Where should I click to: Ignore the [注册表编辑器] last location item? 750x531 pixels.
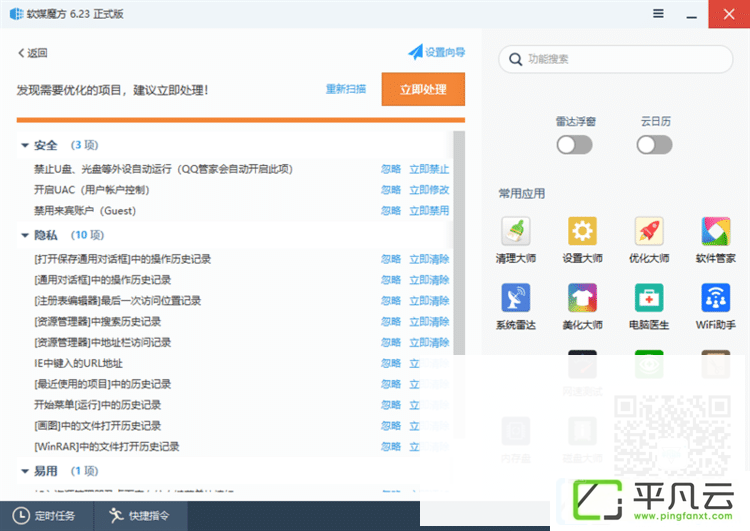point(391,301)
